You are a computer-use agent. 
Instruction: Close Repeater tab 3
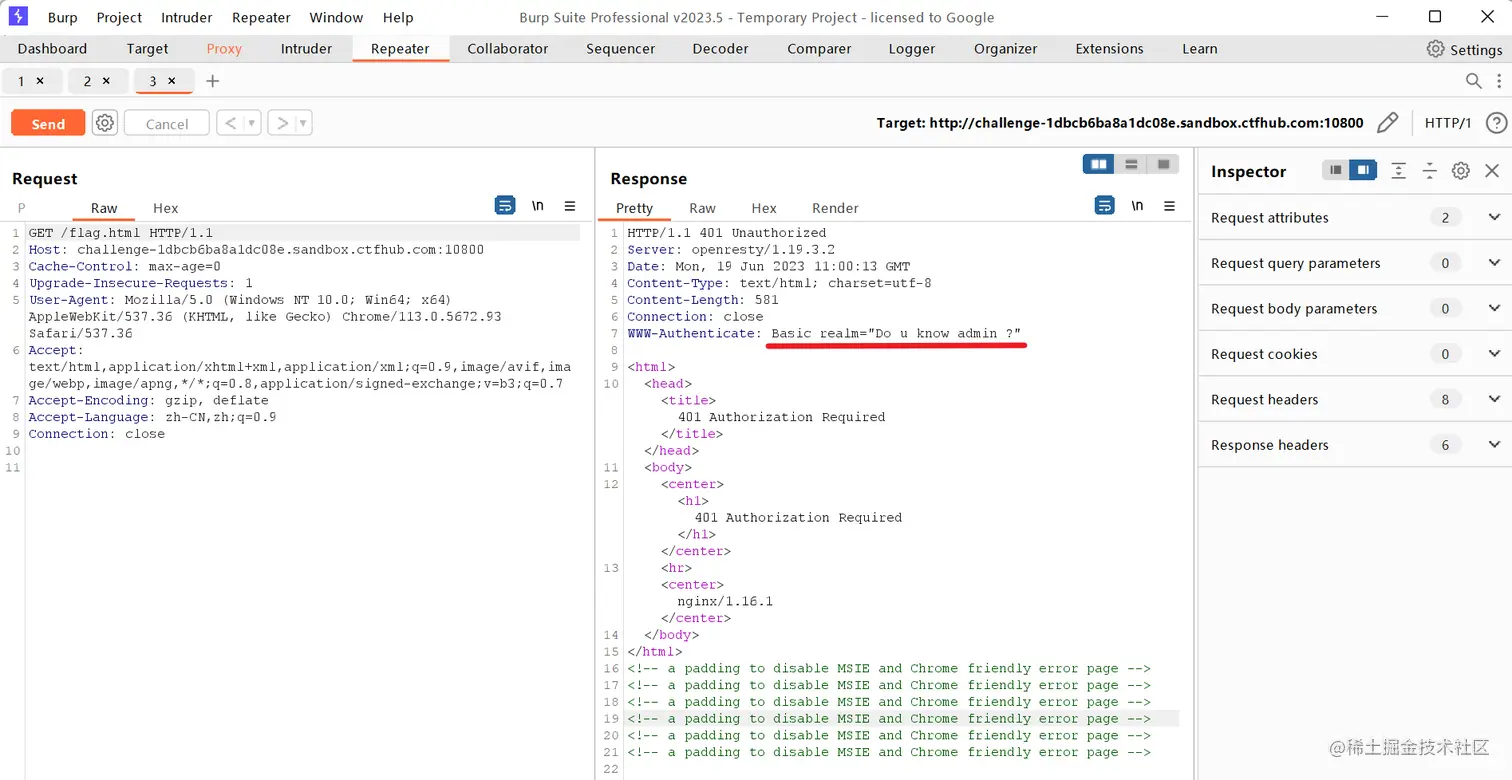click(172, 81)
